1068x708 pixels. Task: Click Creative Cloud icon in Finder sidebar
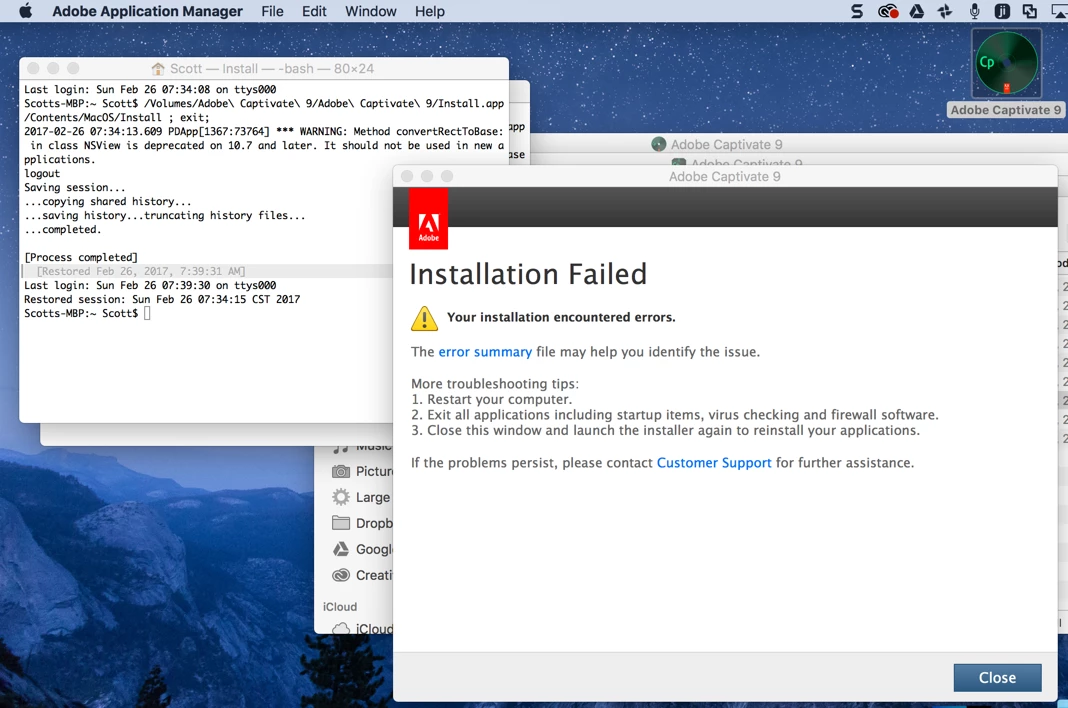341,575
